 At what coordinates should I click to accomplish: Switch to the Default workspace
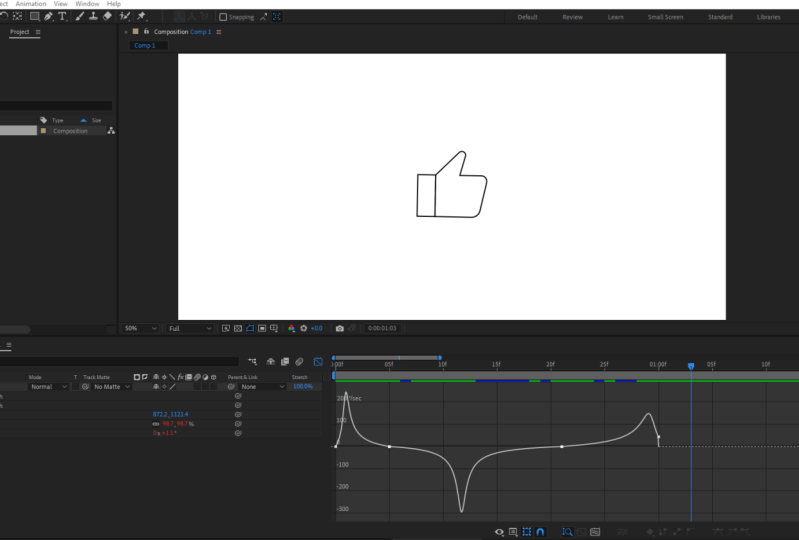coord(527,17)
